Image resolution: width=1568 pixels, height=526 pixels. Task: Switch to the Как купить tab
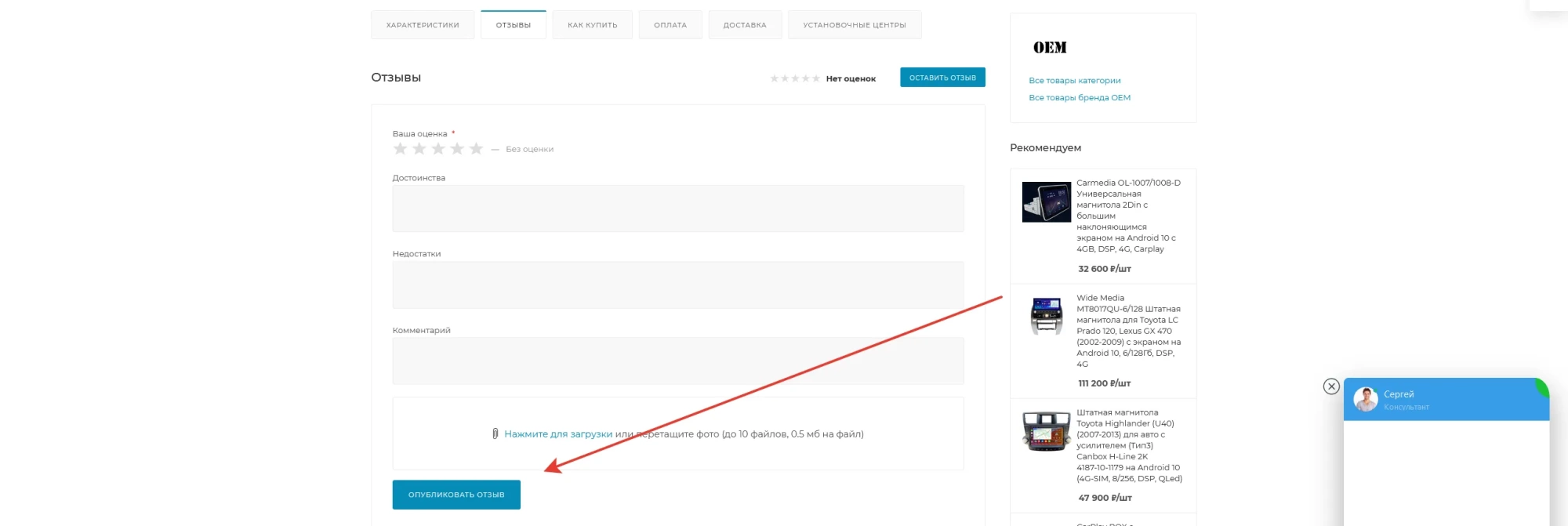pos(592,25)
